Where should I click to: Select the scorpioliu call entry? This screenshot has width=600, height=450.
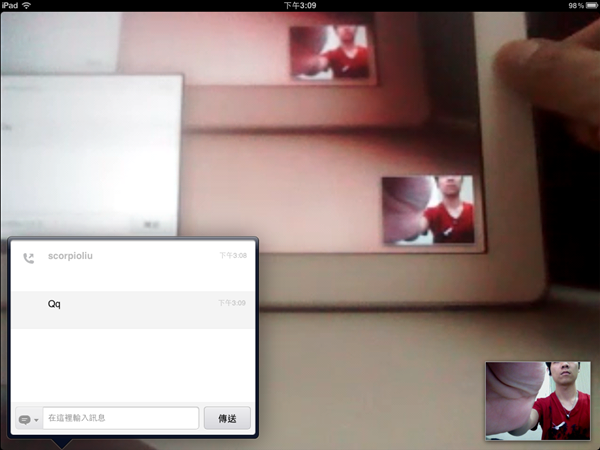tap(133, 266)
